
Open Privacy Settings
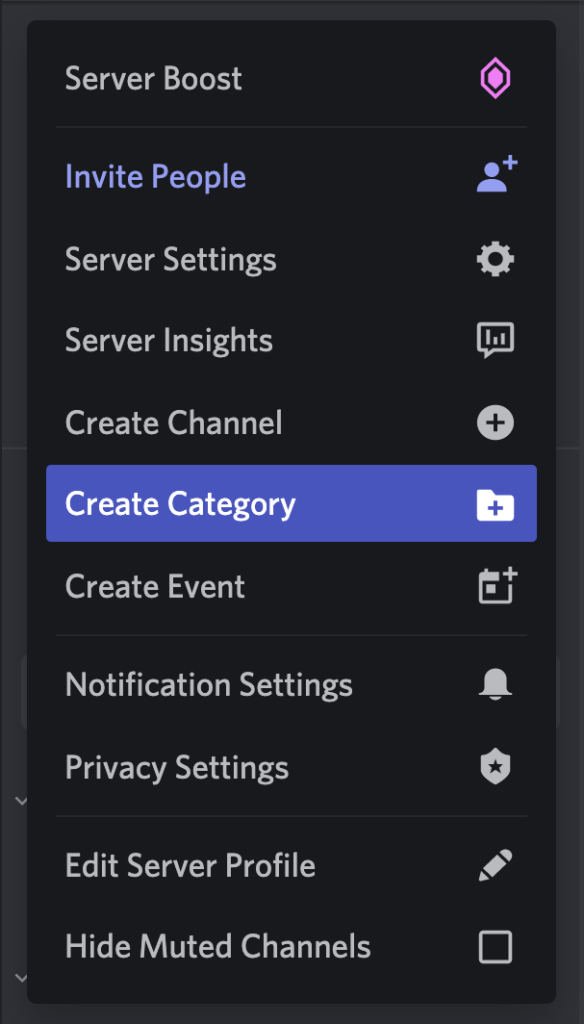[176, 767]
